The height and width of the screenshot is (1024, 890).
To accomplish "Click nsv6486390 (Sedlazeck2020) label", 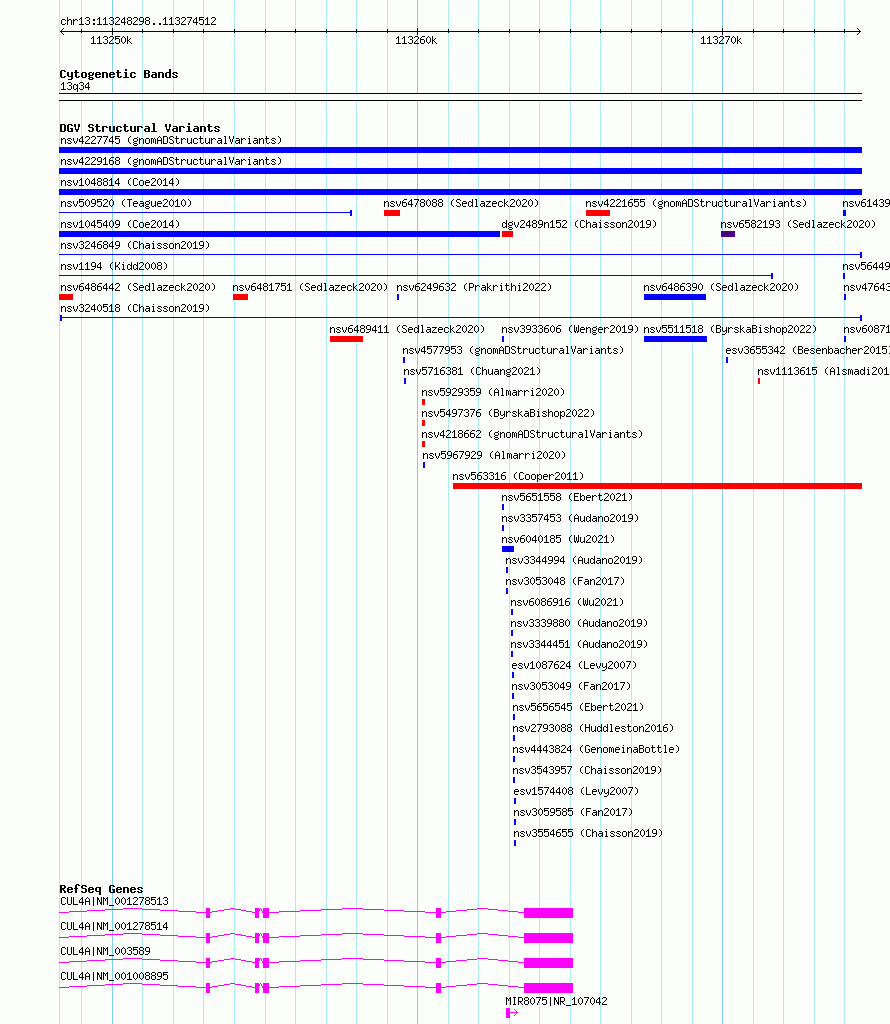I will 721,287.
